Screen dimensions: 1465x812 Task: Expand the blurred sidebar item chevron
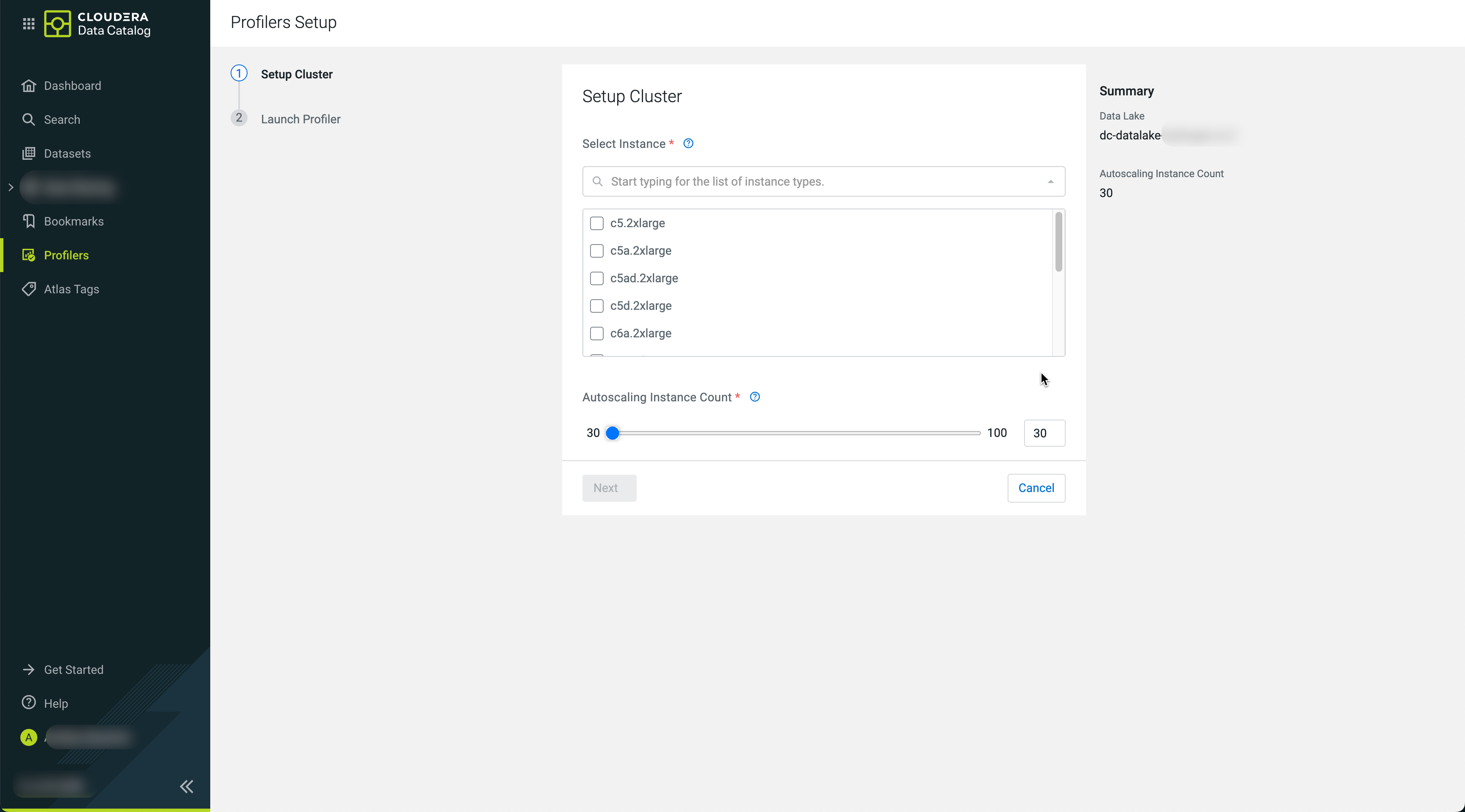click(x=10, y=187)
